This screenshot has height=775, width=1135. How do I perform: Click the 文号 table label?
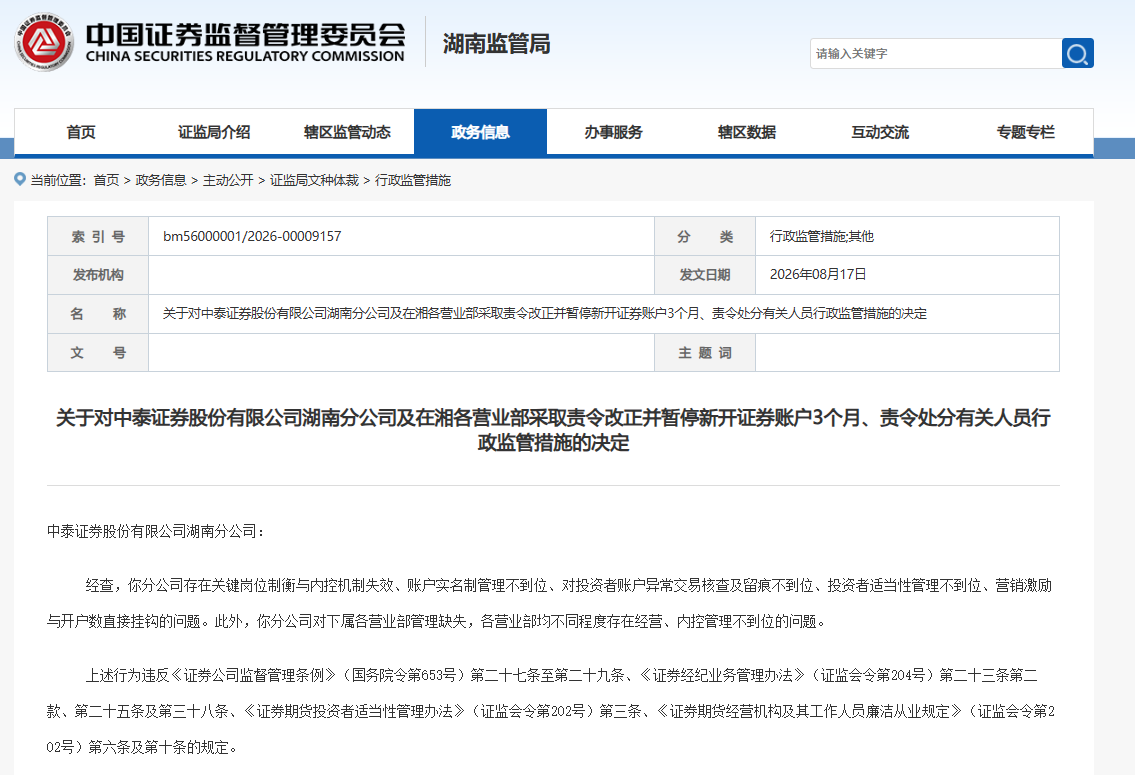[98, 352]
